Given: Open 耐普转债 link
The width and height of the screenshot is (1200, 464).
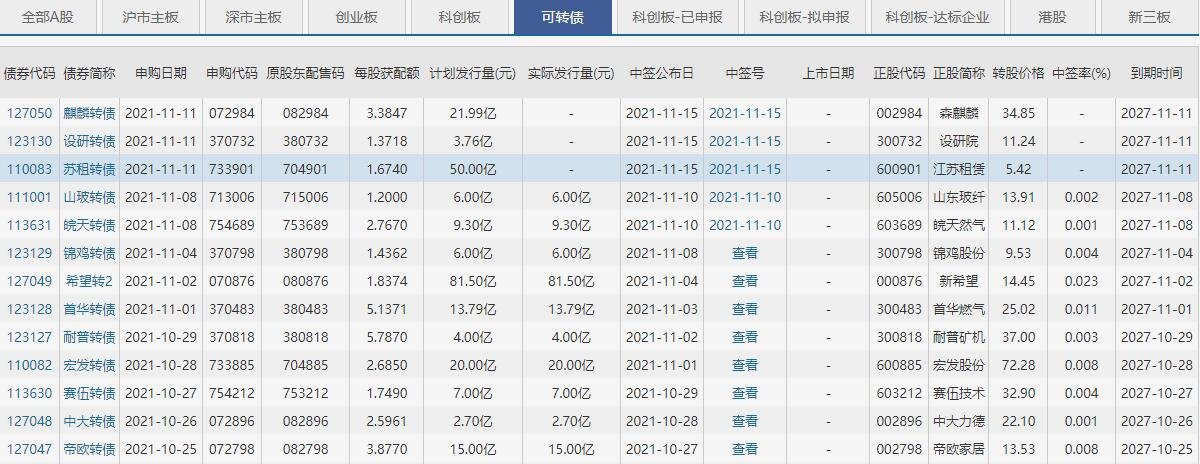Looking at the screenshot, I should click(89, 337).
